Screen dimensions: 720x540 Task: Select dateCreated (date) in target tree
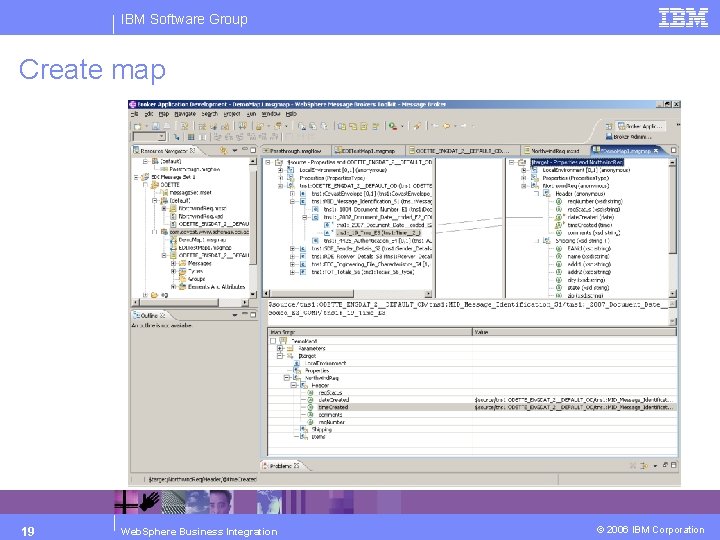[591, 217]
